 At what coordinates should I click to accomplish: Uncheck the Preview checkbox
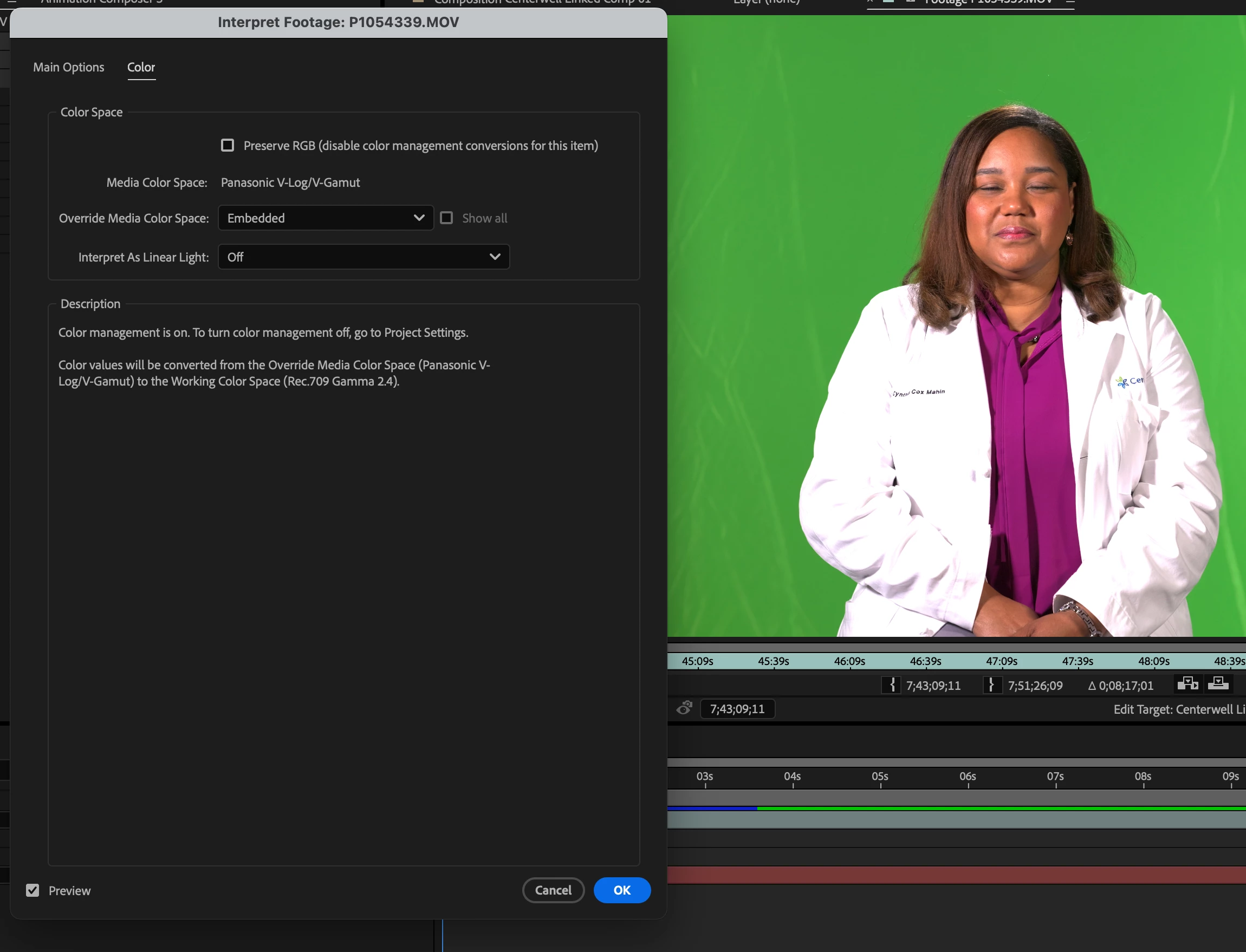[33, 890]
